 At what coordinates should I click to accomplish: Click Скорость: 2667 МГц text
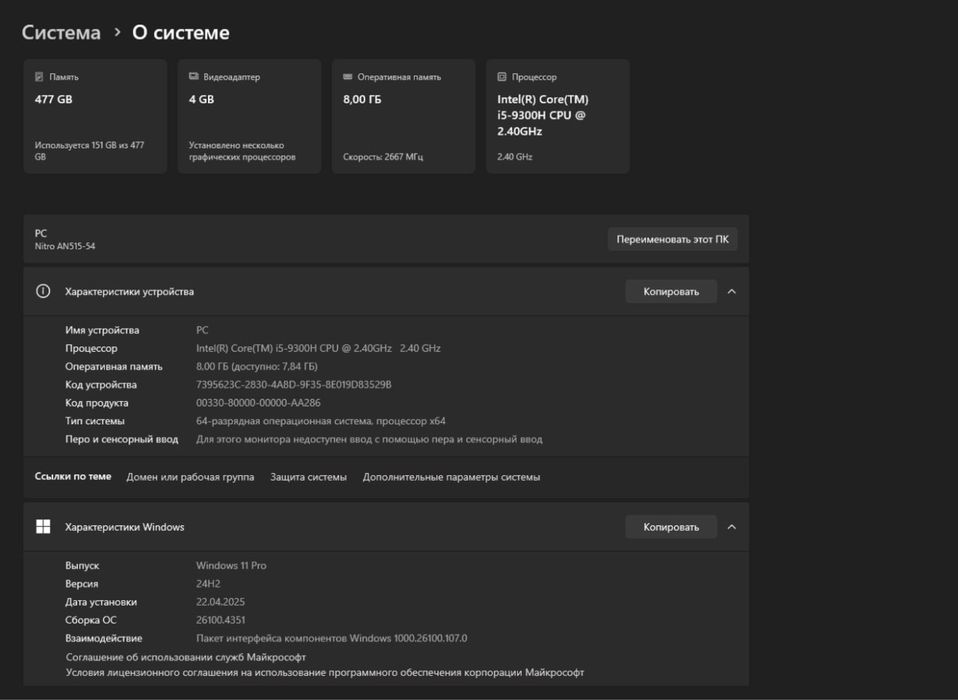click(x=383, y=157)
